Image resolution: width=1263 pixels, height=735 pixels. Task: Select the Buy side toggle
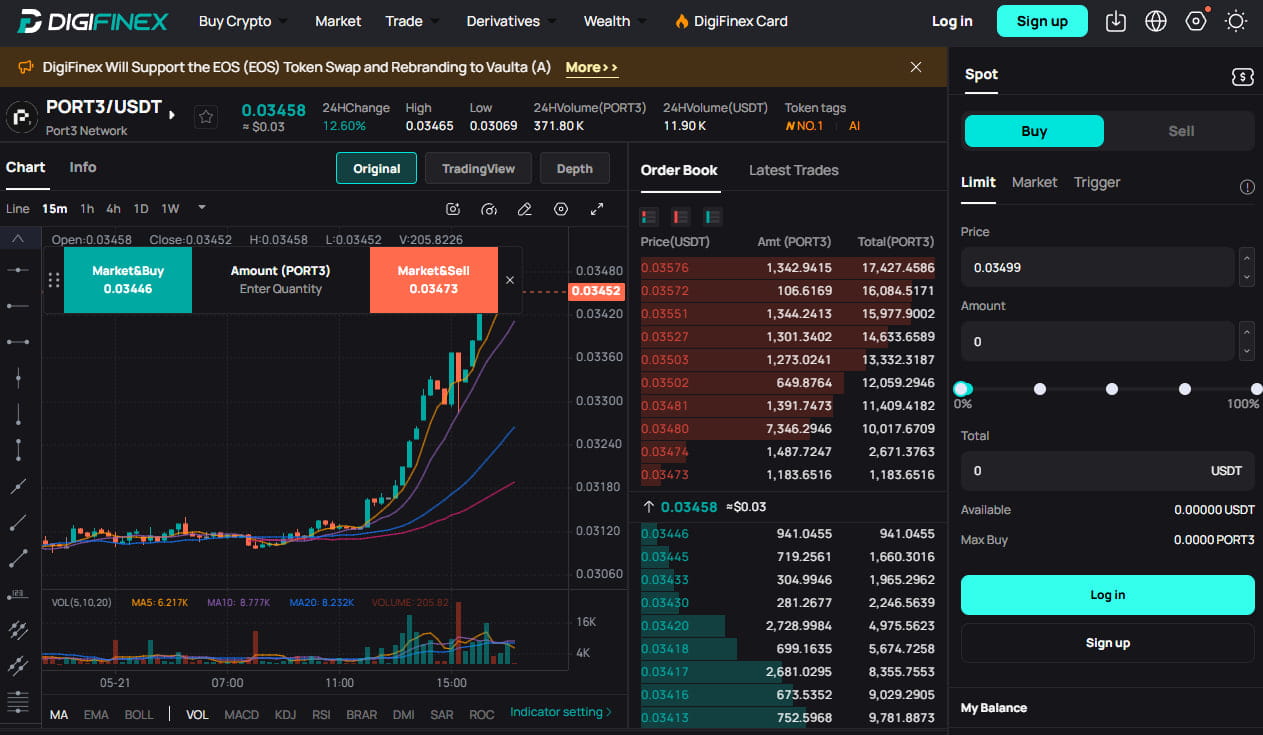pos(1034,131)
